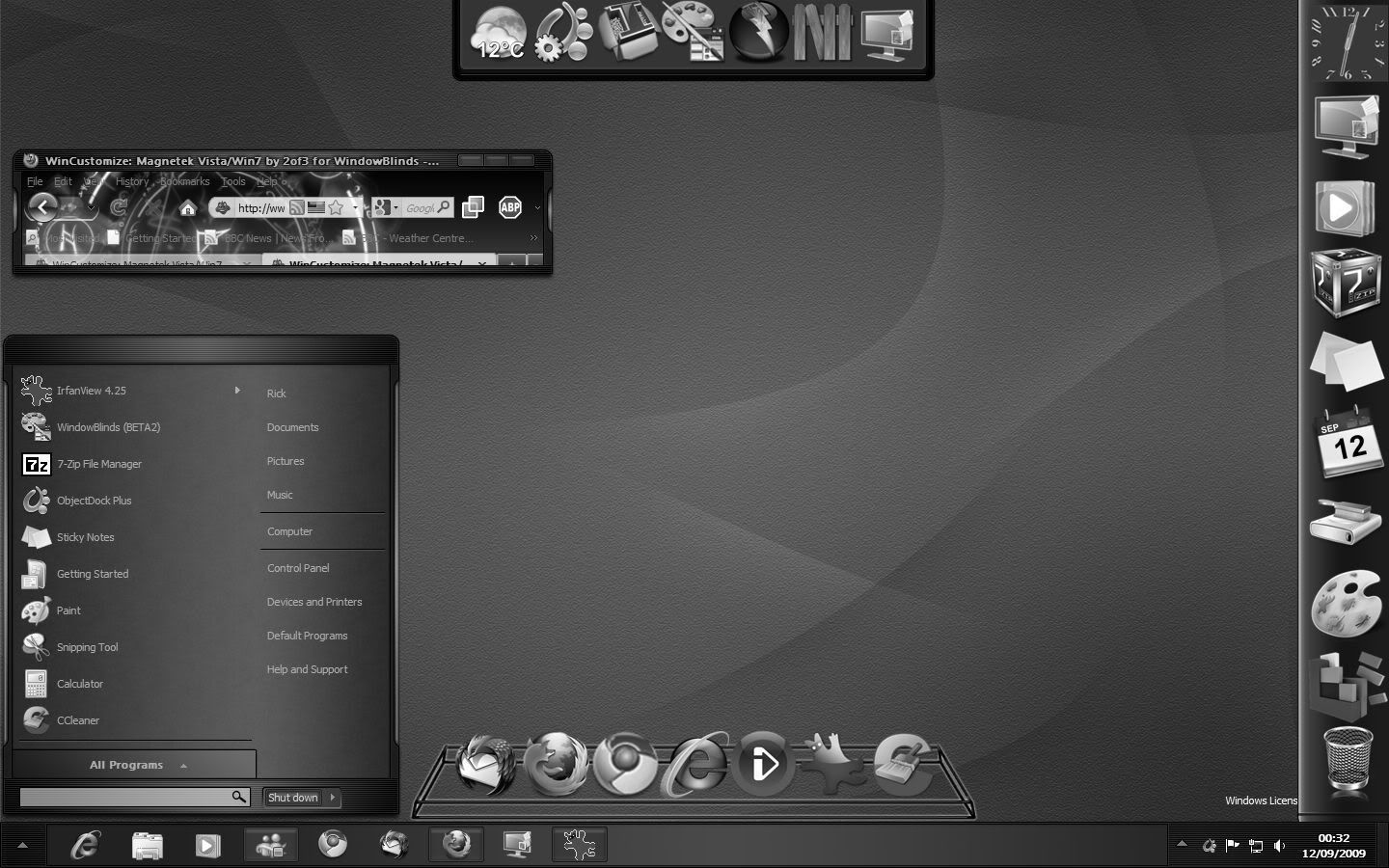Viewport: 1389px width, 868px height.
Task: Open the 7-Zip cube on the right dock
Action: pyautogui.click(x=1347, y=285)
